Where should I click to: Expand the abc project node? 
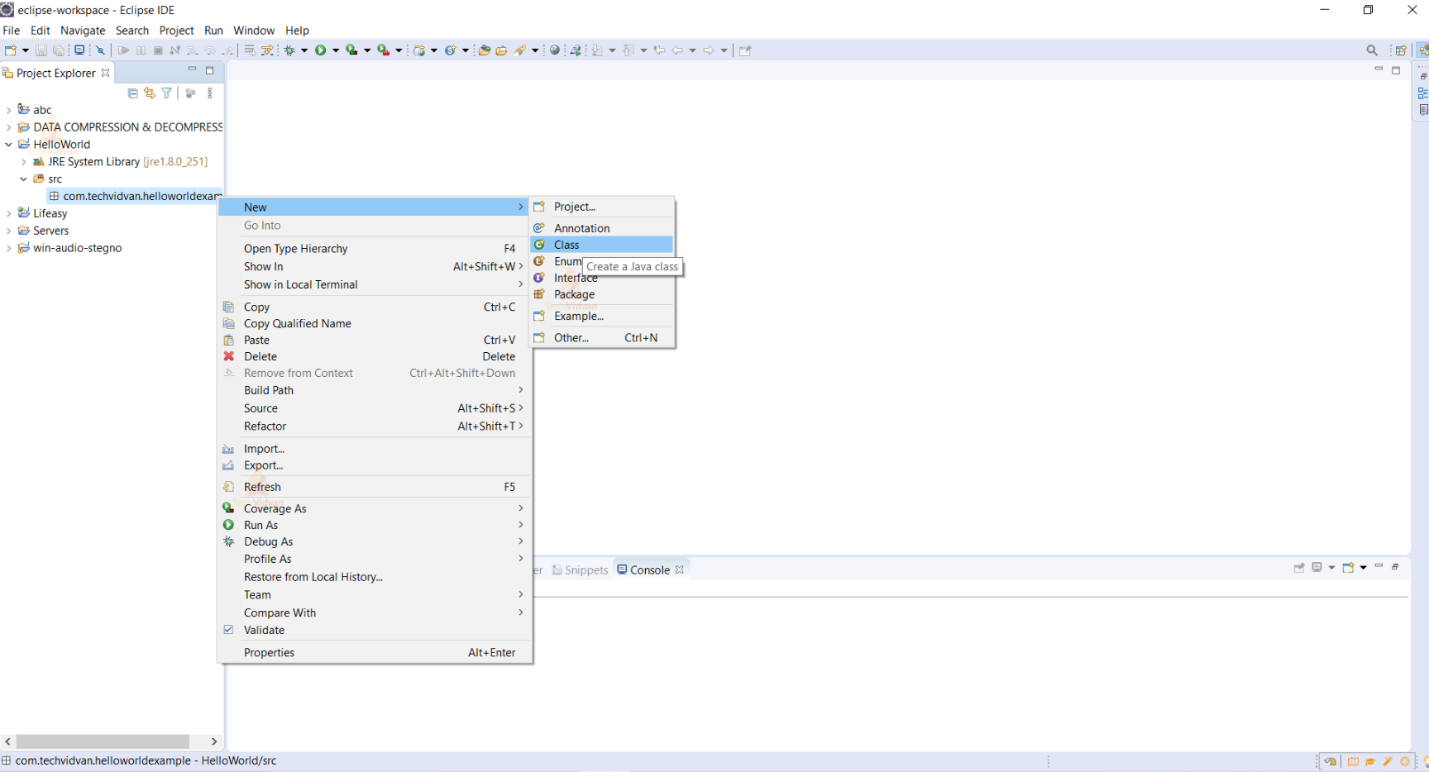[x=8, y=110]
